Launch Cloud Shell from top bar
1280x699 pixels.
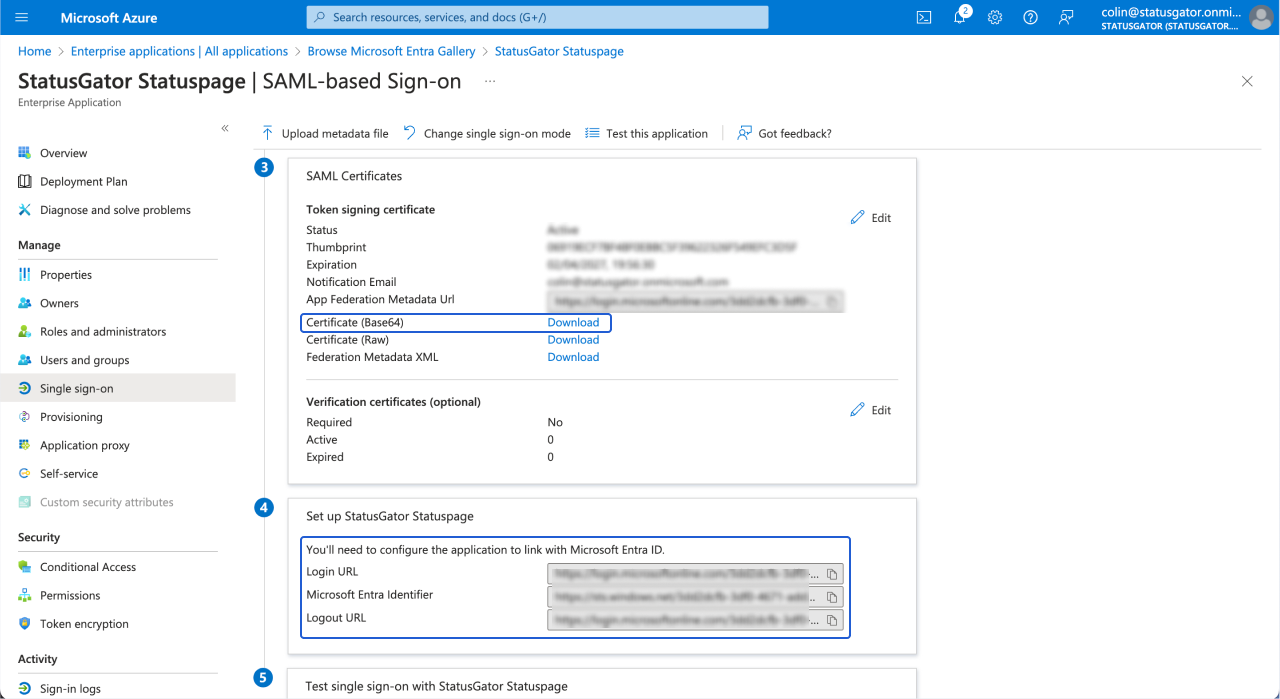click(924, 17)
